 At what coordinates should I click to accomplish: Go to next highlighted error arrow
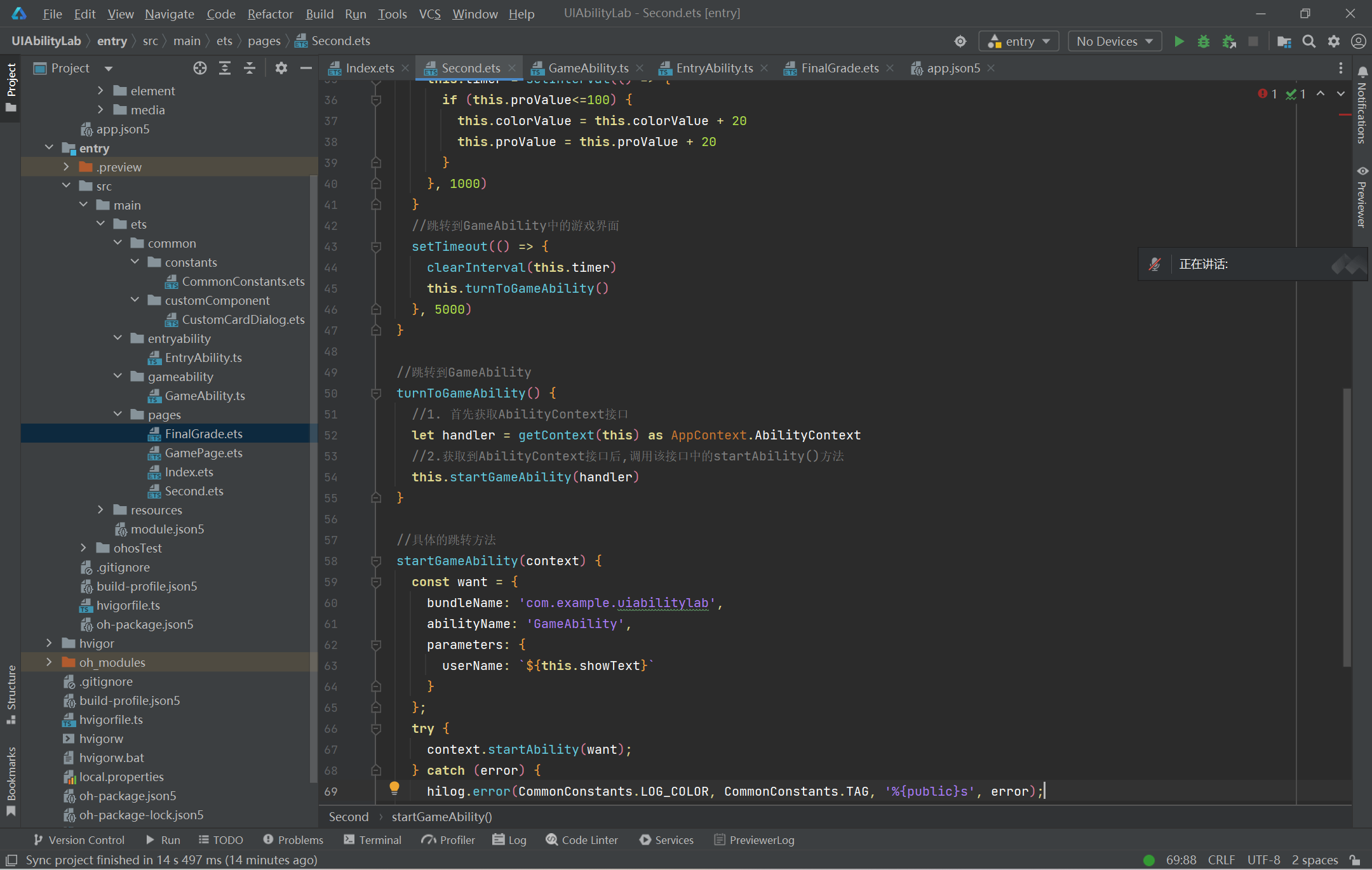(x=1341, y=93)
